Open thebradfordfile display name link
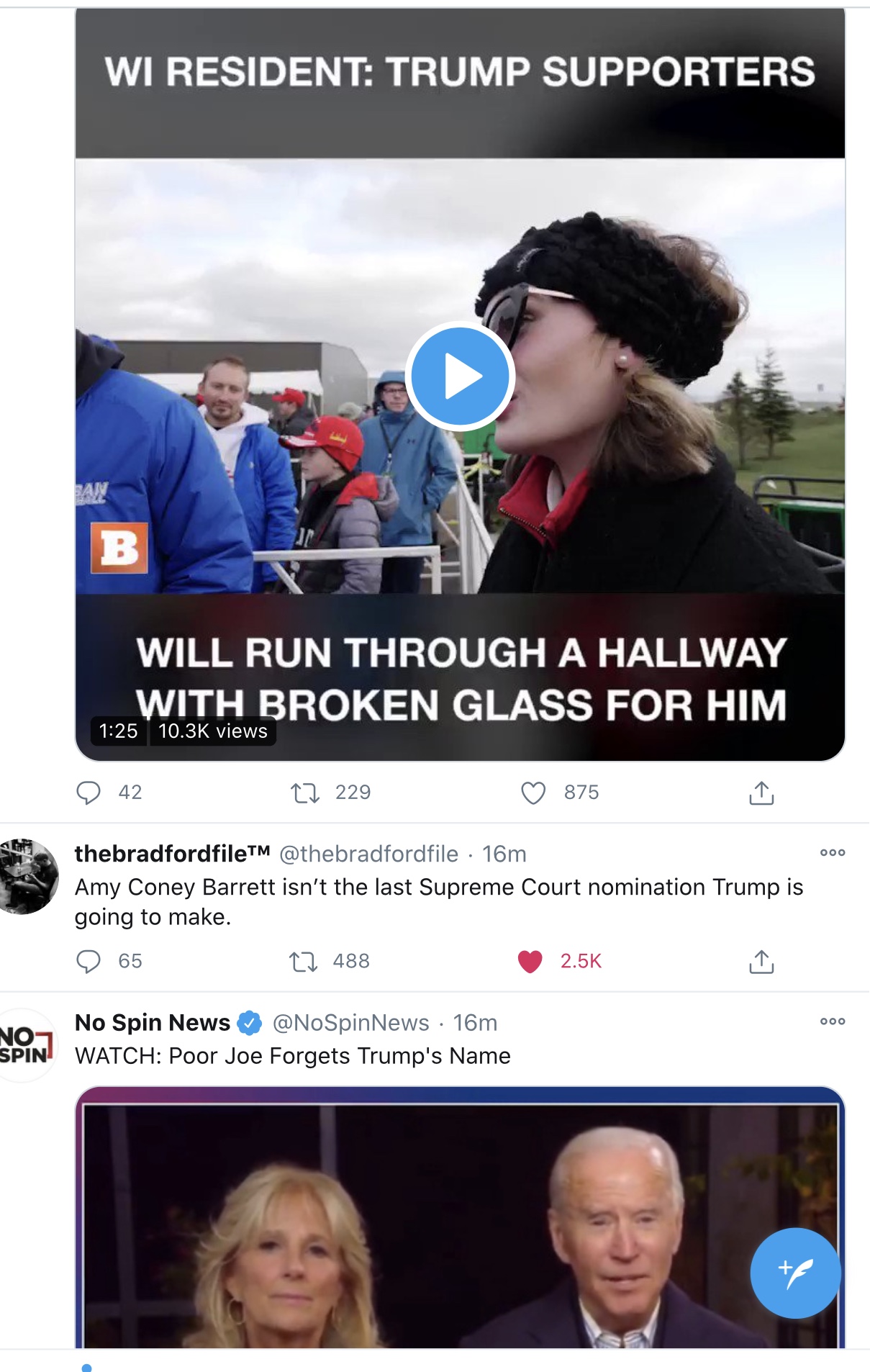Image resolution: width=870 pixels, height=1372 pixels. click(x=172, y=854)
